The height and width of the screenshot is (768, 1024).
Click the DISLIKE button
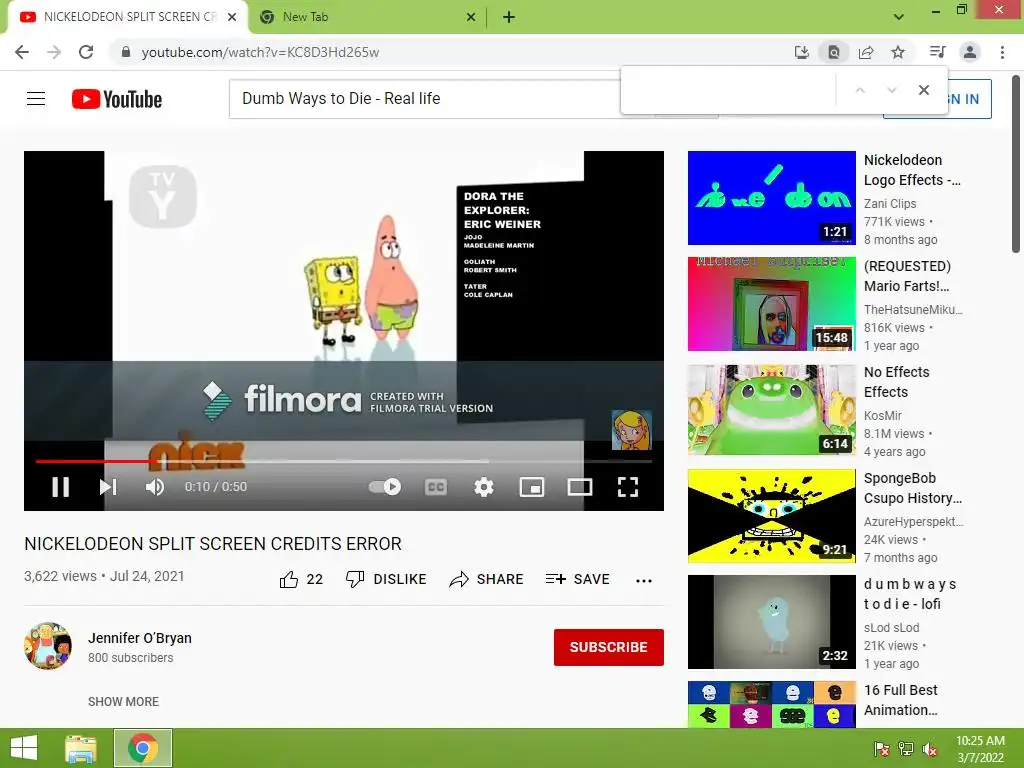click(386, 579)
